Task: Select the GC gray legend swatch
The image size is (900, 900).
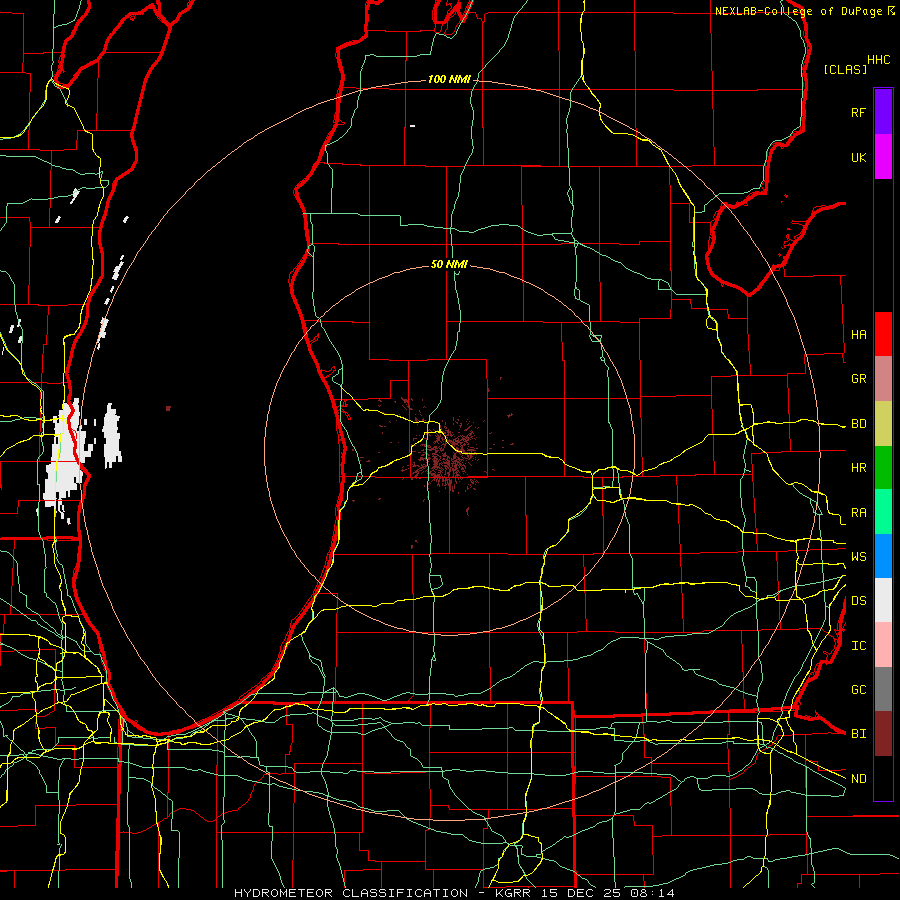Action: point(883,689)
